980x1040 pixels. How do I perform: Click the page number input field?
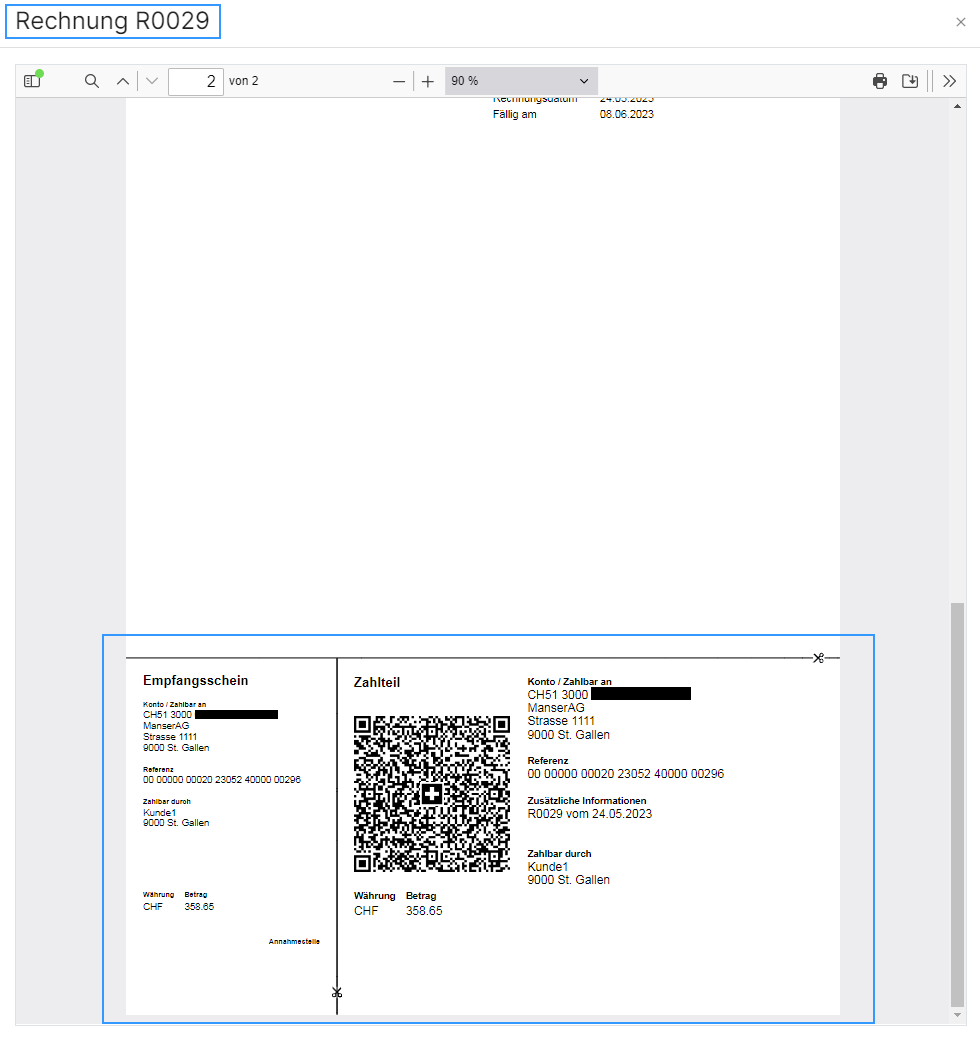(196, 81)
